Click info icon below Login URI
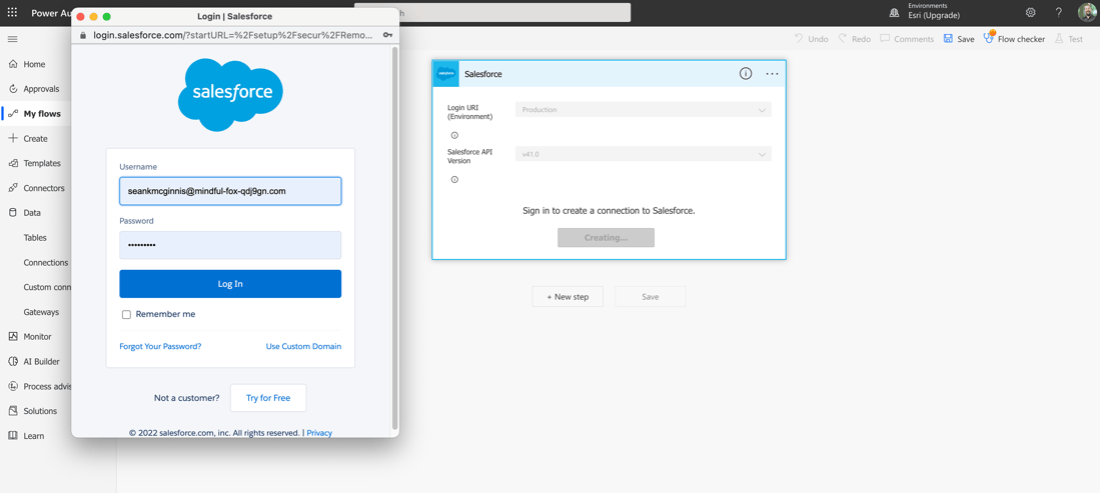Viewport: 1100px width, 495px height. coord(454,135)
